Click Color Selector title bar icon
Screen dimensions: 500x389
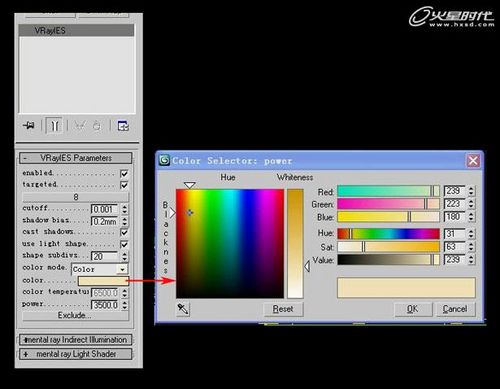click(164, 160)
